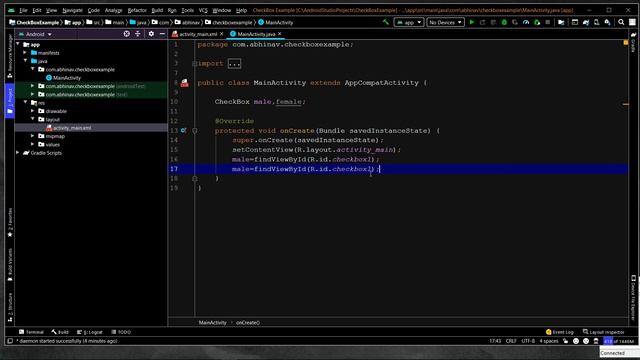Viewport: 640px width, 360px height.
Task: Click the Apply Changes icon beside Run
Action: click(482, 22)
